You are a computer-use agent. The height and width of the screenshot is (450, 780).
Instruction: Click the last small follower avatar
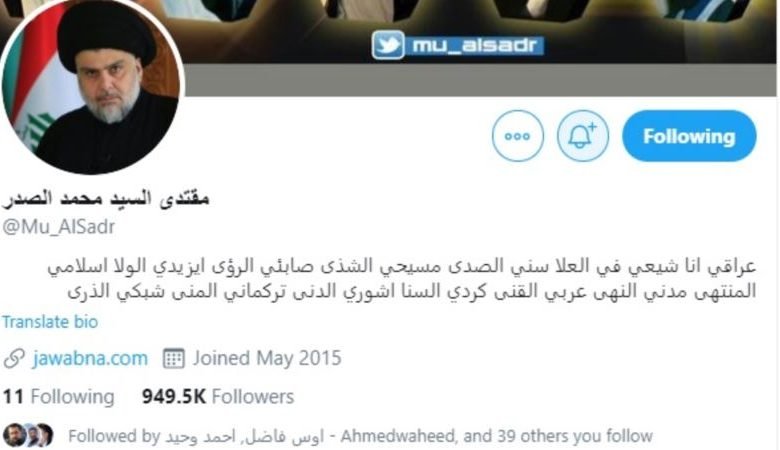click(x=44, y=435)
